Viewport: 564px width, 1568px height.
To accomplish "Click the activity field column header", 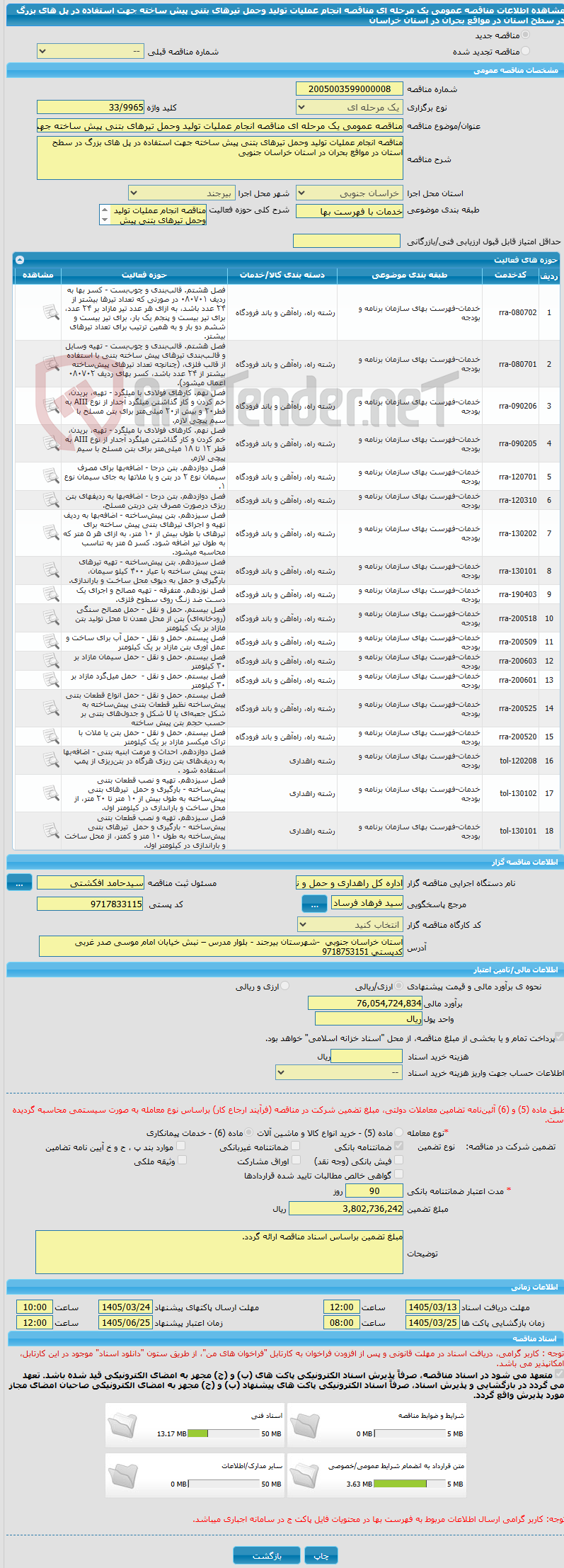I will click(144, 275).
